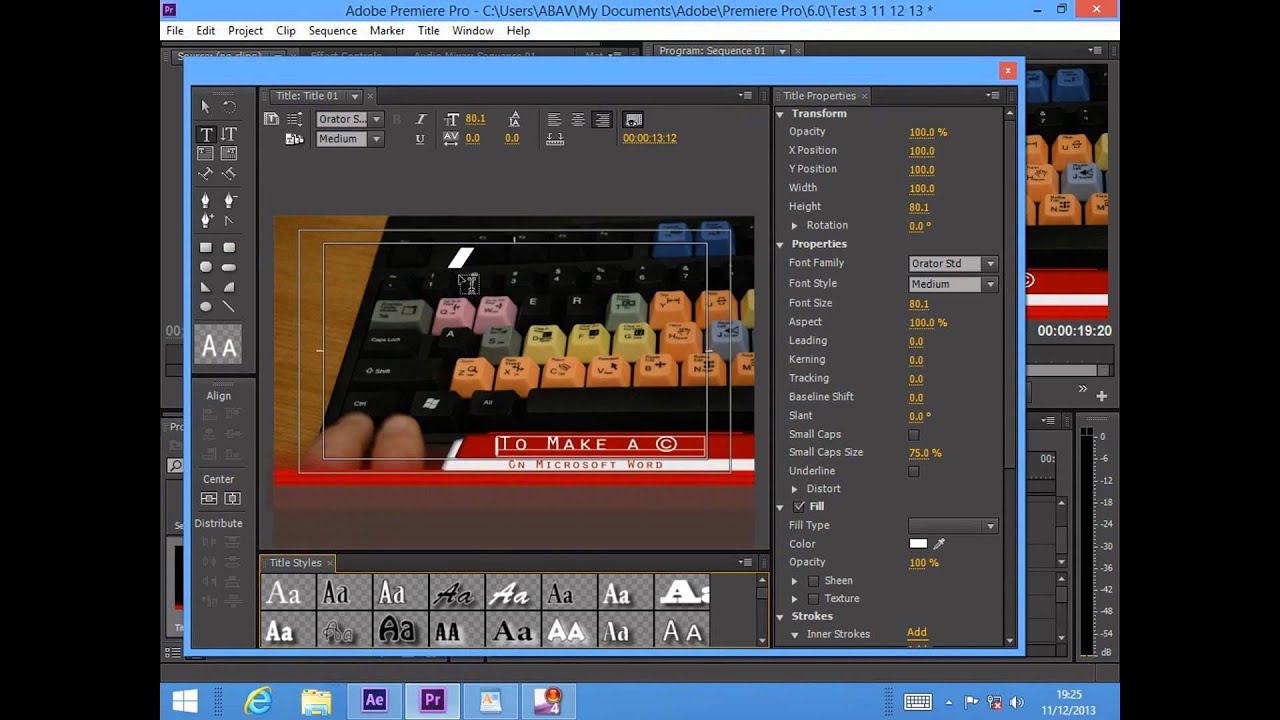Open the Fill Type dropdown

click(953, 526)
